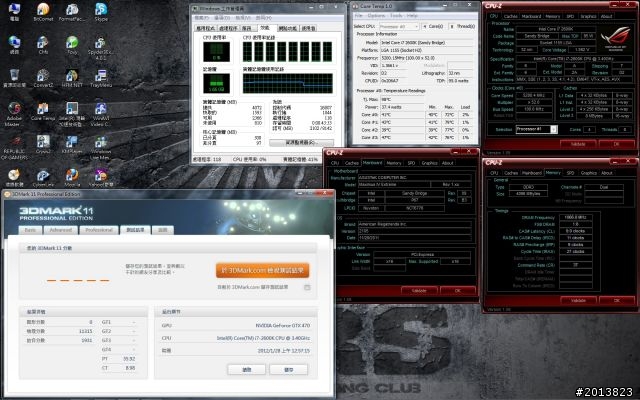Click Validate in top-right CPU-Z CPU window
The width and height of the screenshot is (640, 400).
coord(578,144)
